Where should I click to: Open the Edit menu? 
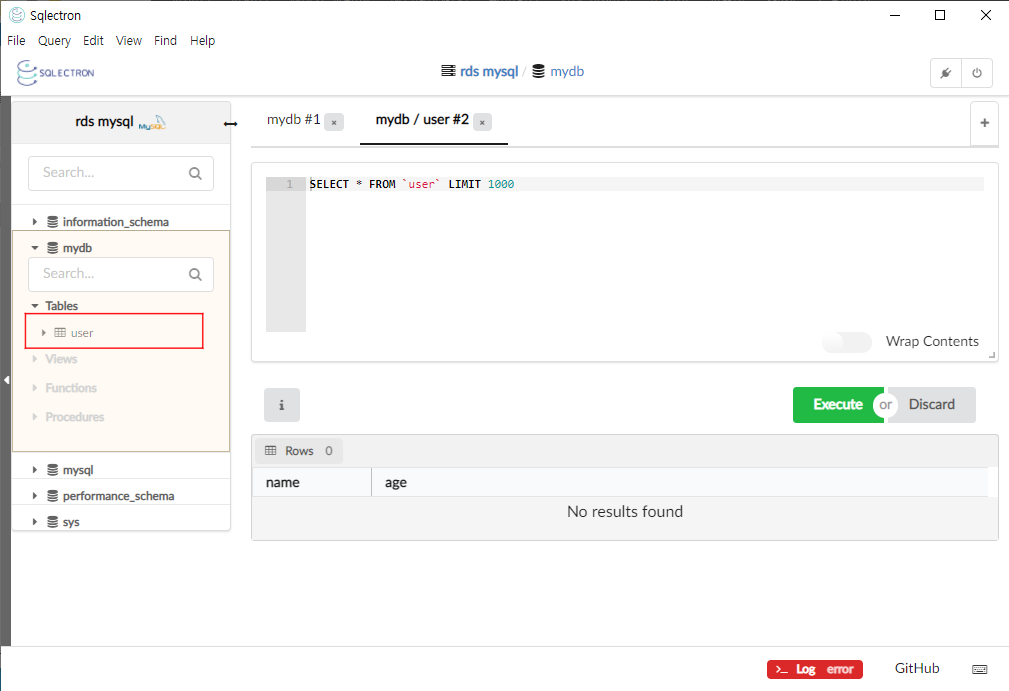pyautogui.click(x=93, y=41)
